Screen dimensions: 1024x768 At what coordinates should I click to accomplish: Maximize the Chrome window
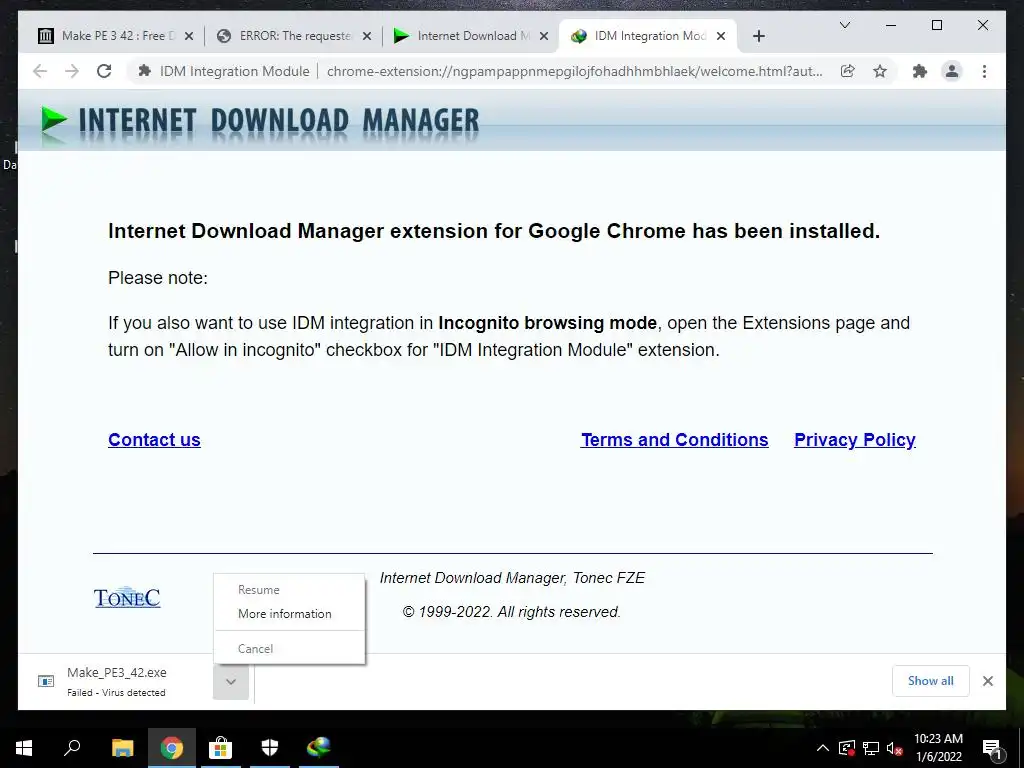(x=936, y=25)
